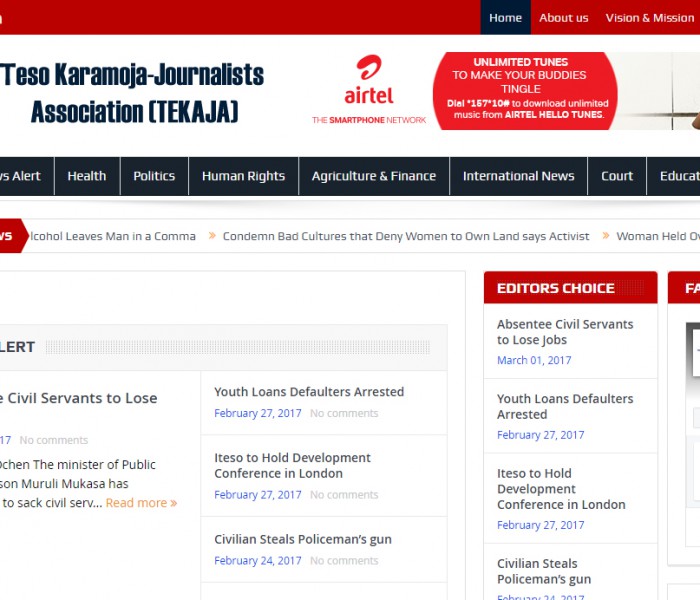Click March 01, 2017 date in Editors Choice
Viewport: 700px width, 600px height.
pos(534,360)
